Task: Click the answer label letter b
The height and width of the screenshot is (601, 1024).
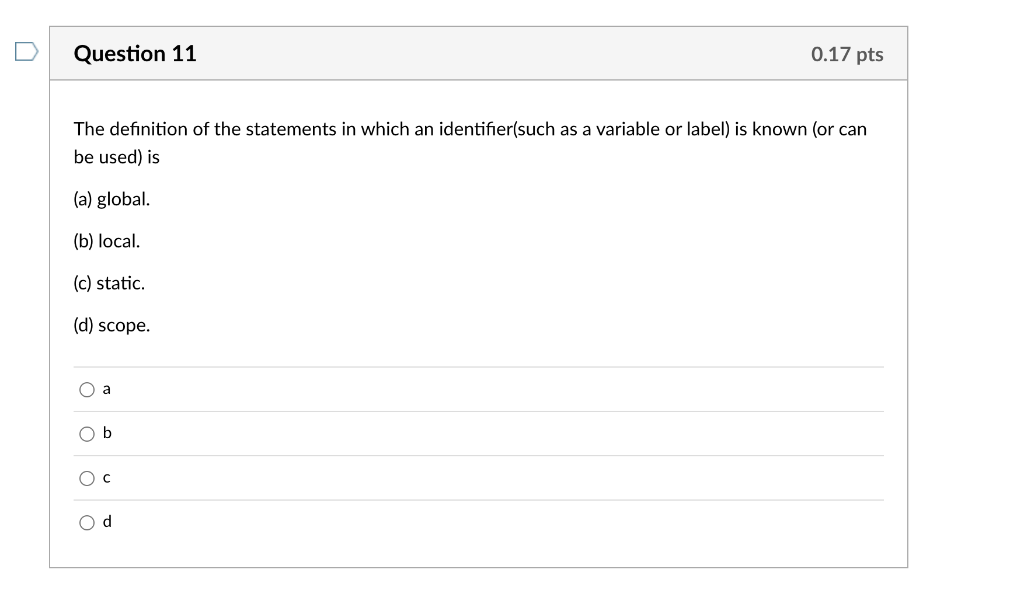Action: pyautogui.click(x=106, y=433)
